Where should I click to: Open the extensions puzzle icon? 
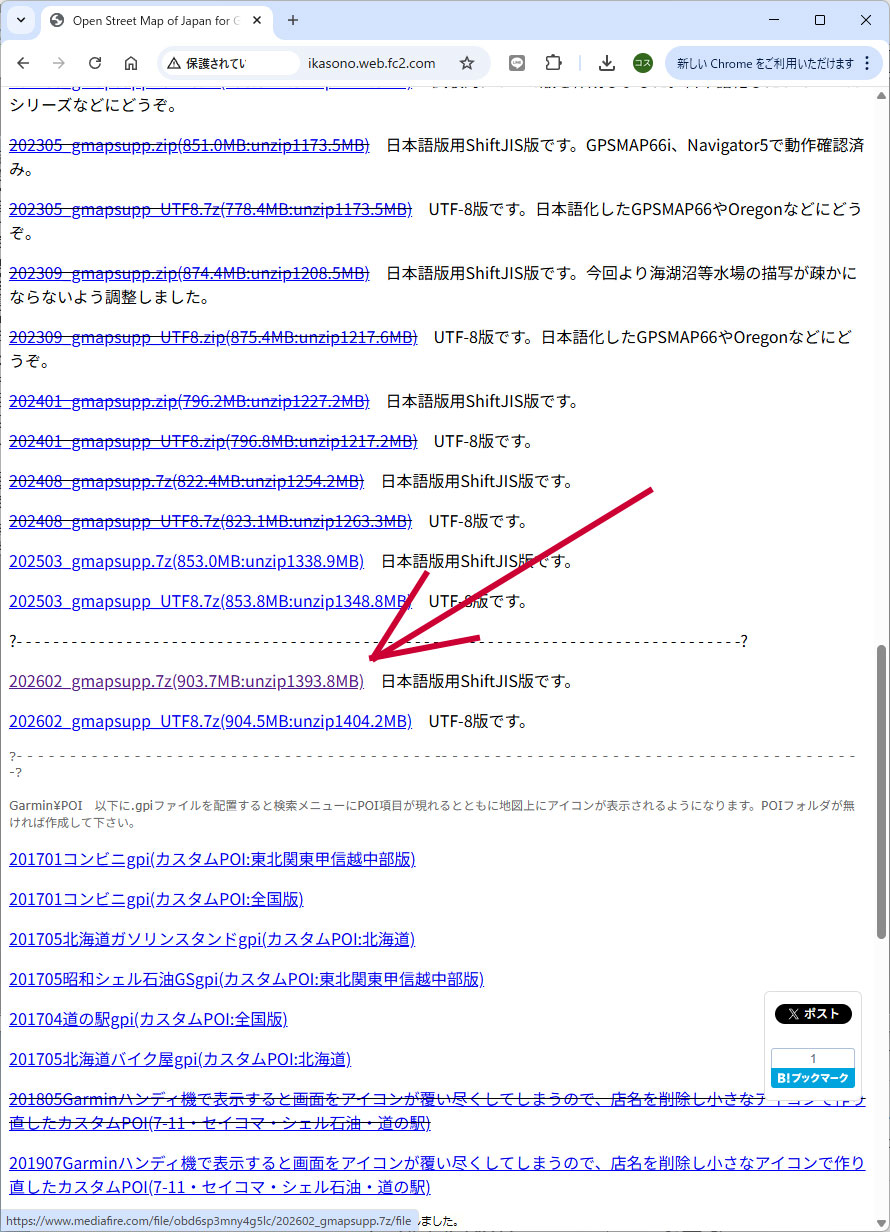click(553, 63)
